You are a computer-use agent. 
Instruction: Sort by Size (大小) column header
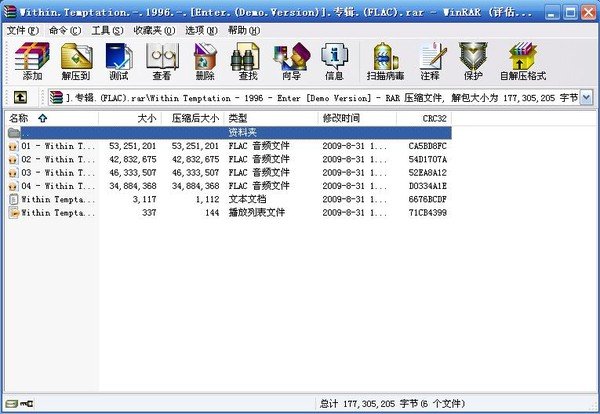[x=130, y=118]
